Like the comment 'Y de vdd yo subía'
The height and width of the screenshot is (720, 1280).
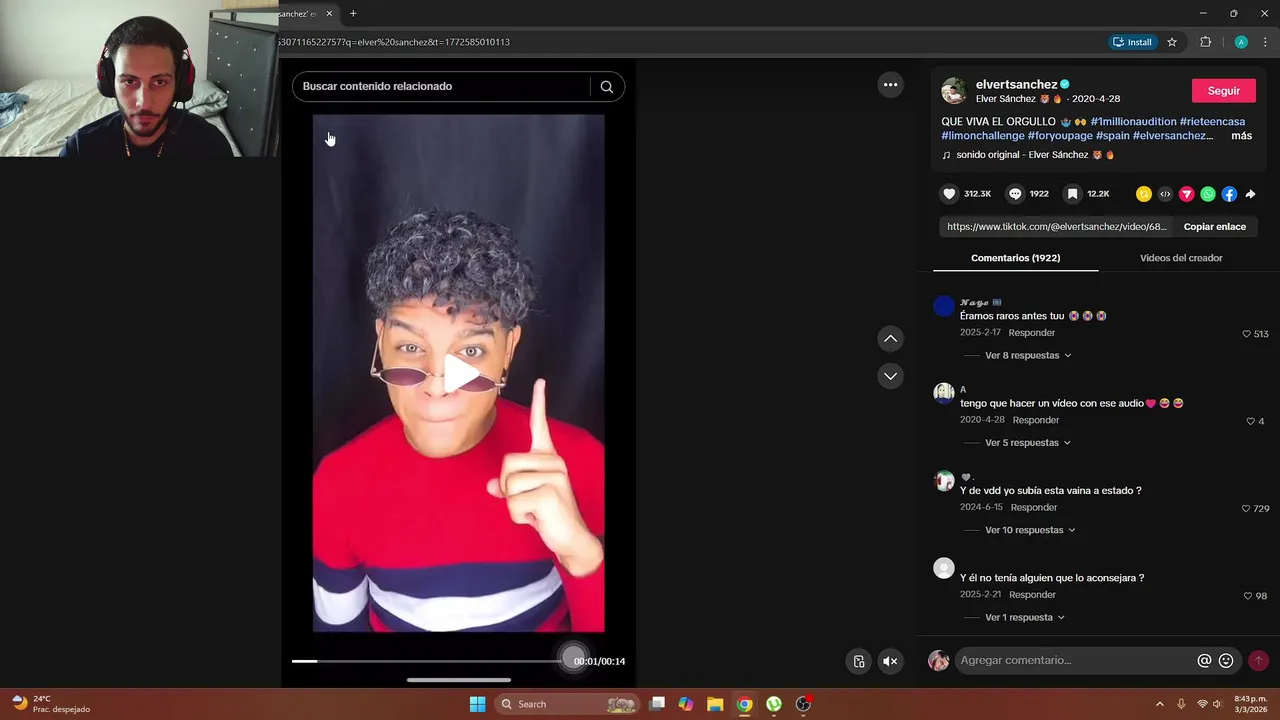1247,509
